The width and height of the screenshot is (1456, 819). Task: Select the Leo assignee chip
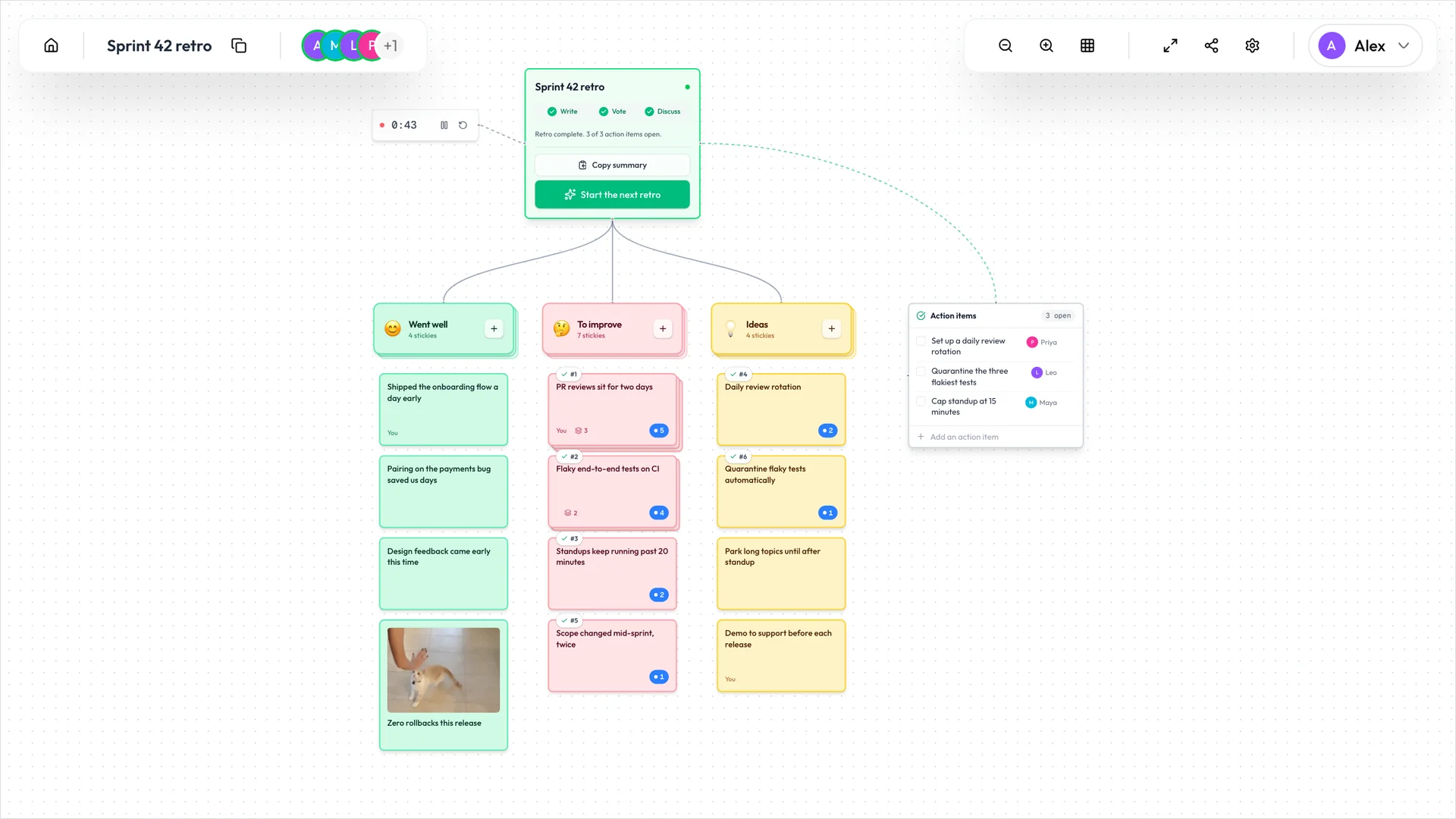(x=1044, y=372)
